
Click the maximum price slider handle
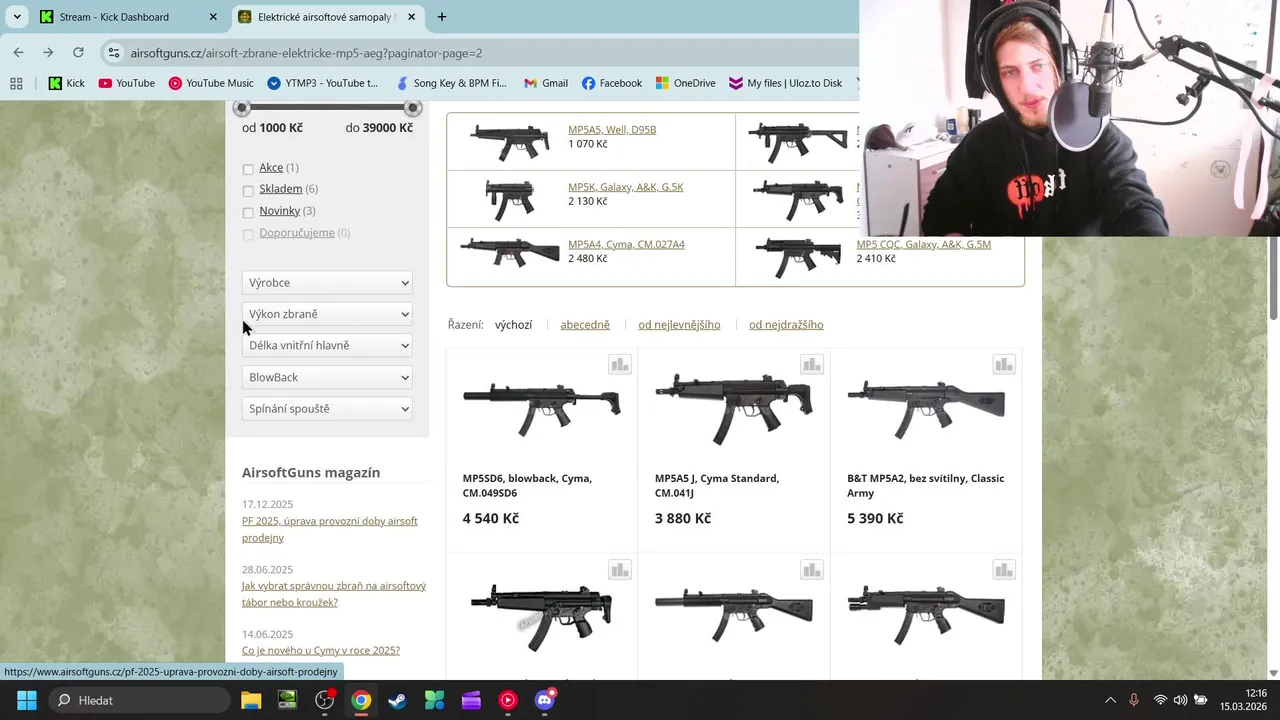[412, 107]
